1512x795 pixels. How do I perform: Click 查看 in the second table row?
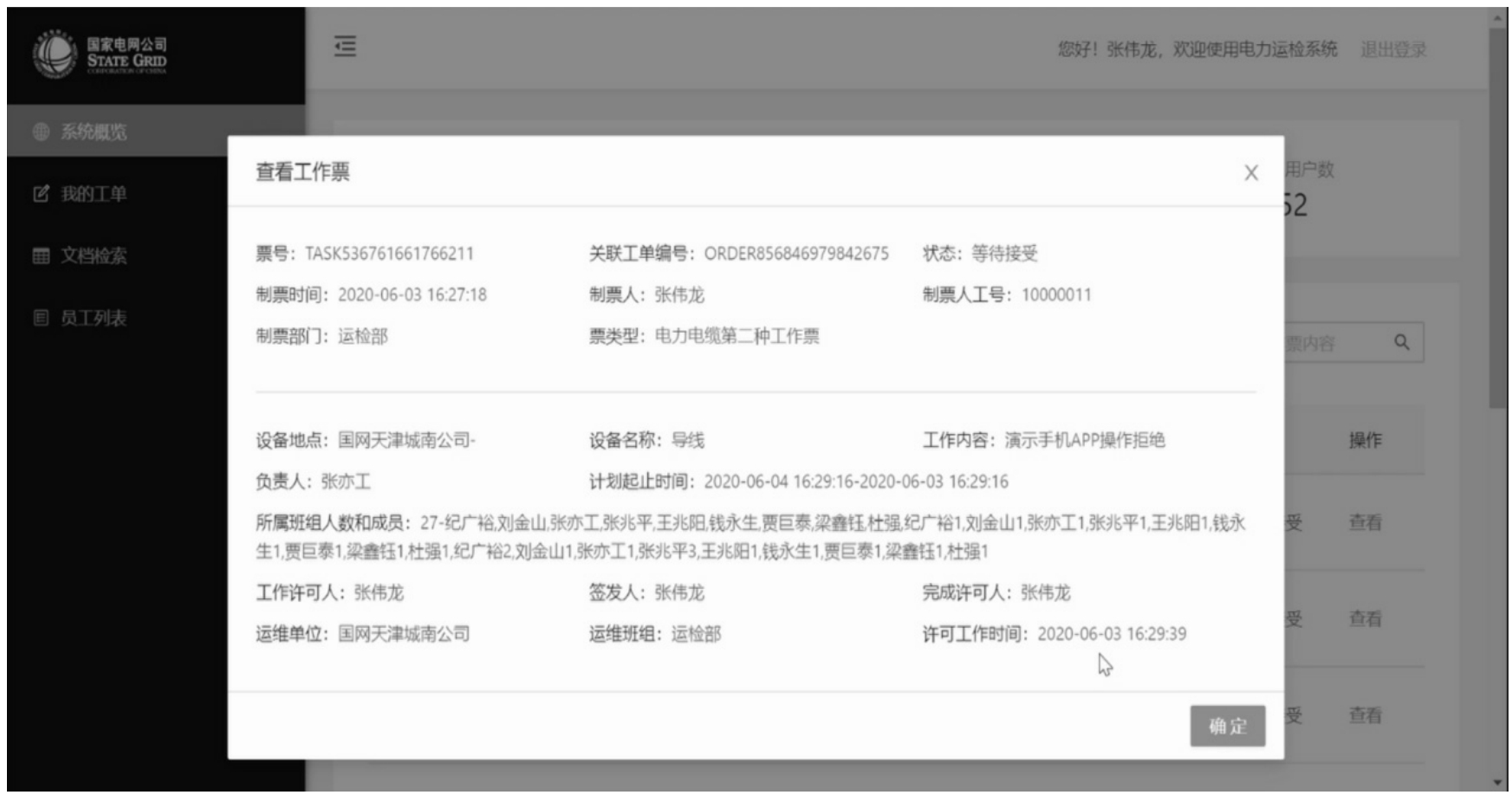click(x=1365, y=618)
